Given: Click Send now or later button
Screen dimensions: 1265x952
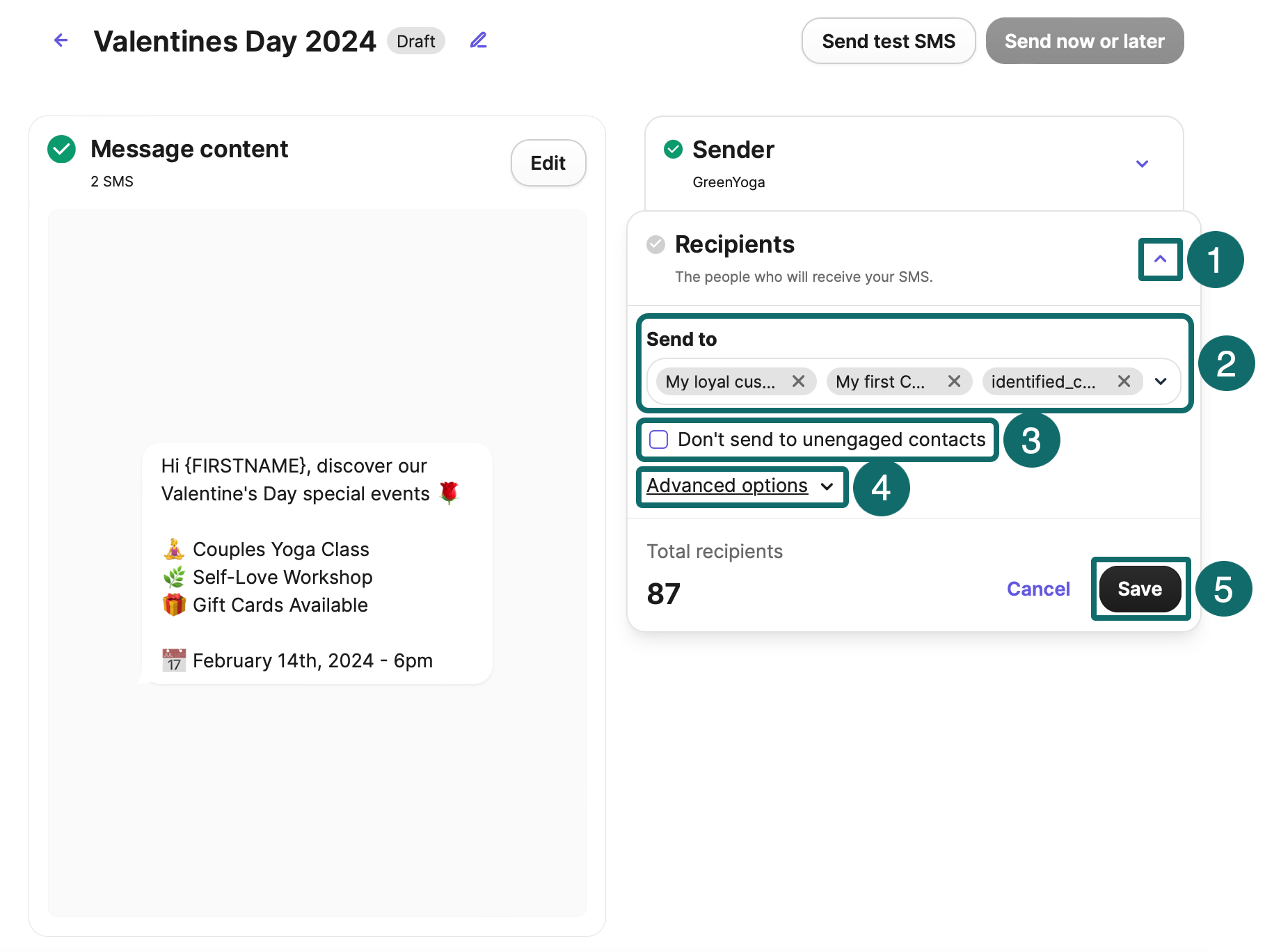Looking at the screenshot, I should 1084,41.
